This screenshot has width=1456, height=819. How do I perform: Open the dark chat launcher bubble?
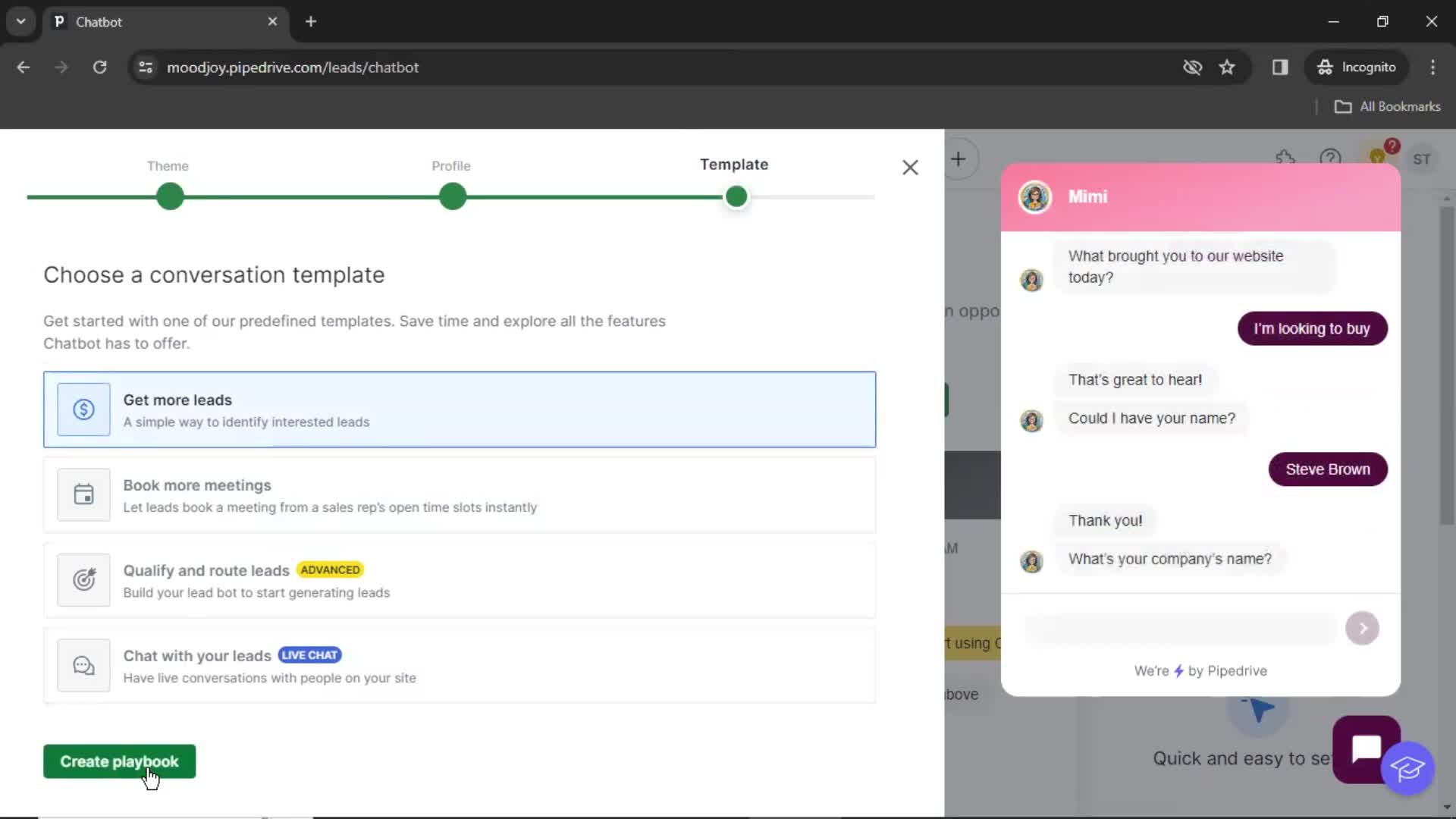pyautogui.click(x=1366, y=748)
